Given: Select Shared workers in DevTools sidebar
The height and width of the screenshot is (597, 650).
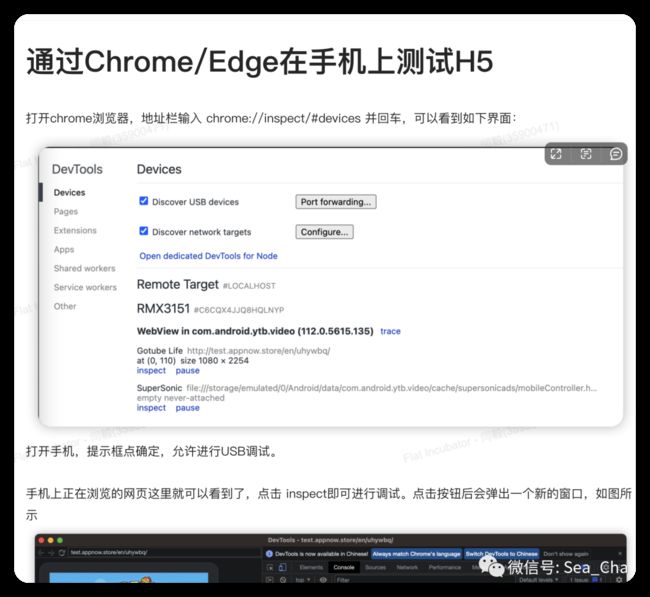Looking at the screenshot, I should (x=85, y=268).
